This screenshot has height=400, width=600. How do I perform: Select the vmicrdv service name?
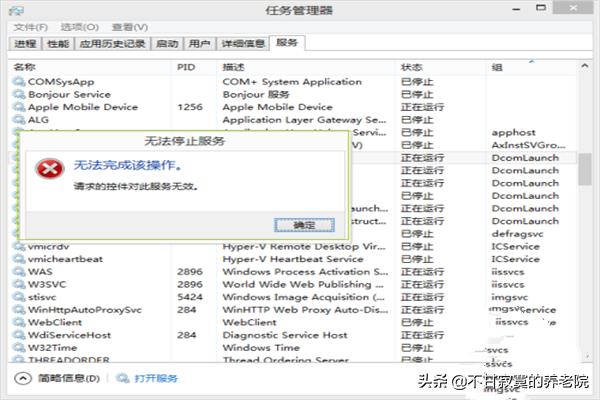click(48, 247)
